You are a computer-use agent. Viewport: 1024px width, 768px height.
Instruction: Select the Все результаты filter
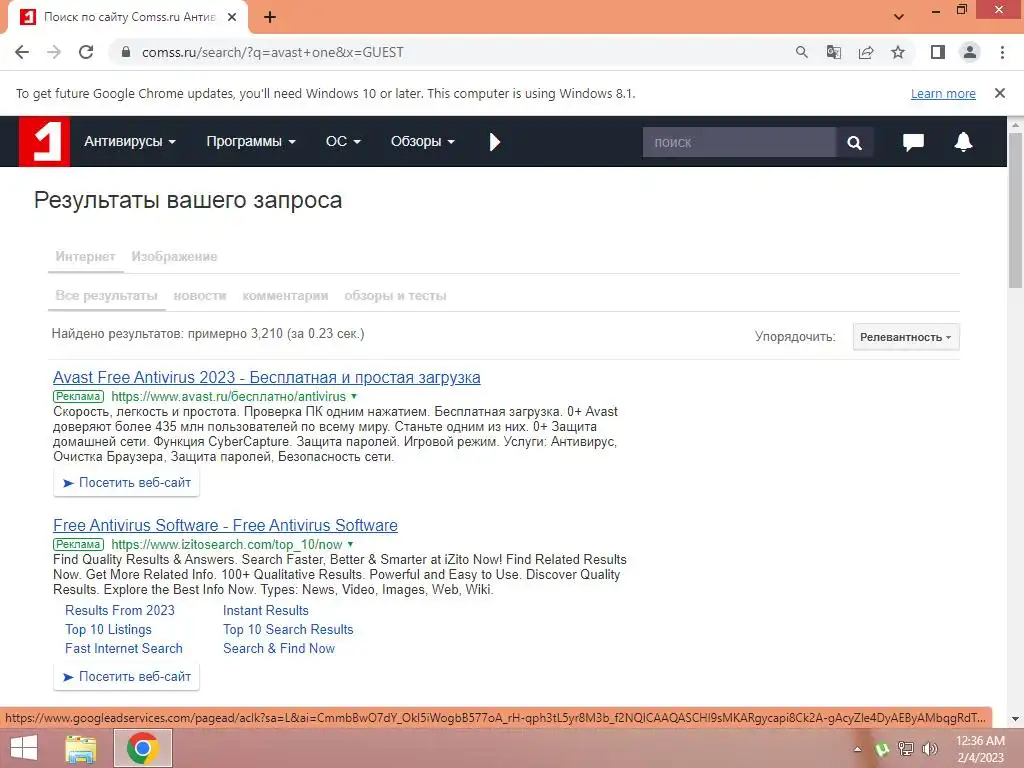106,296
